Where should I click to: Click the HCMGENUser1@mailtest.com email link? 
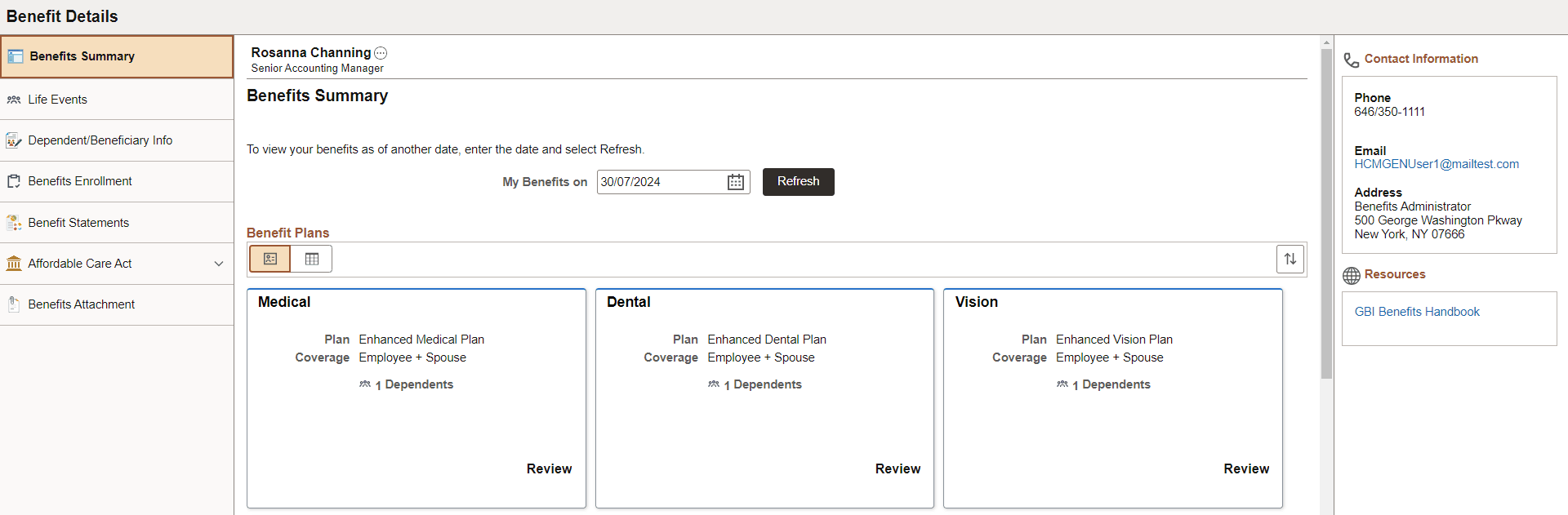(x=1437, y=164)
